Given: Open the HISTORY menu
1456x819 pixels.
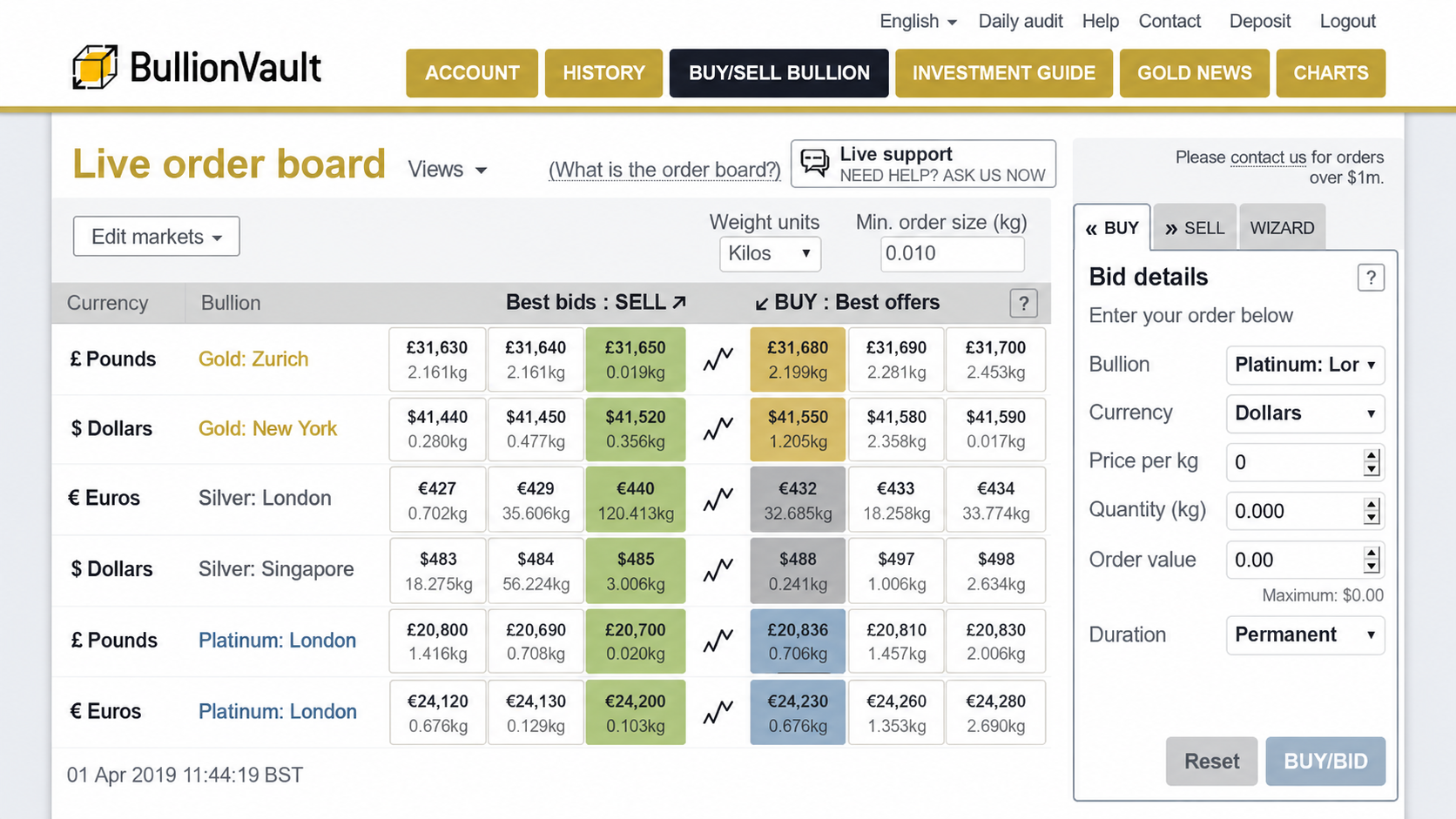Looking at the screenshot, I should click(603, 73).
